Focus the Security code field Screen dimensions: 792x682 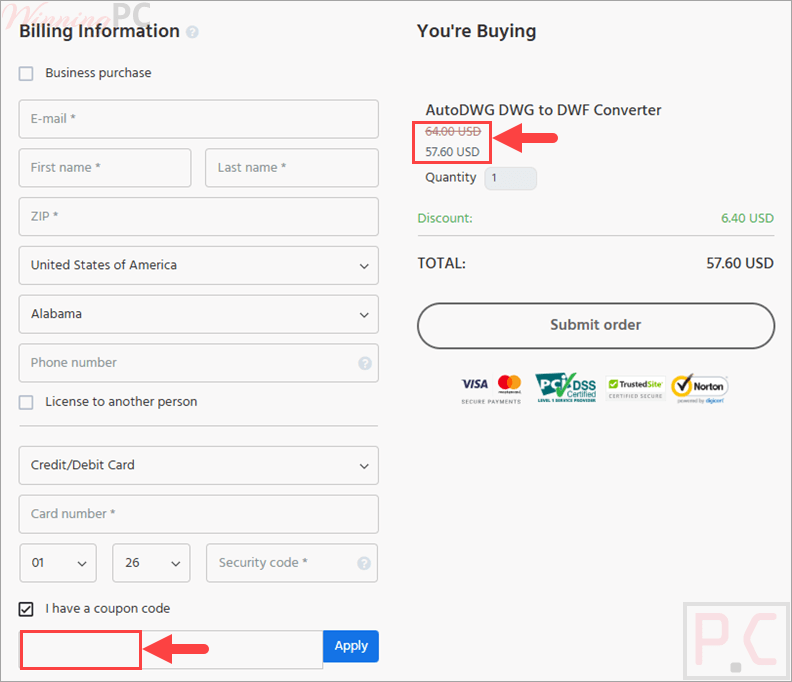[292, 563]
